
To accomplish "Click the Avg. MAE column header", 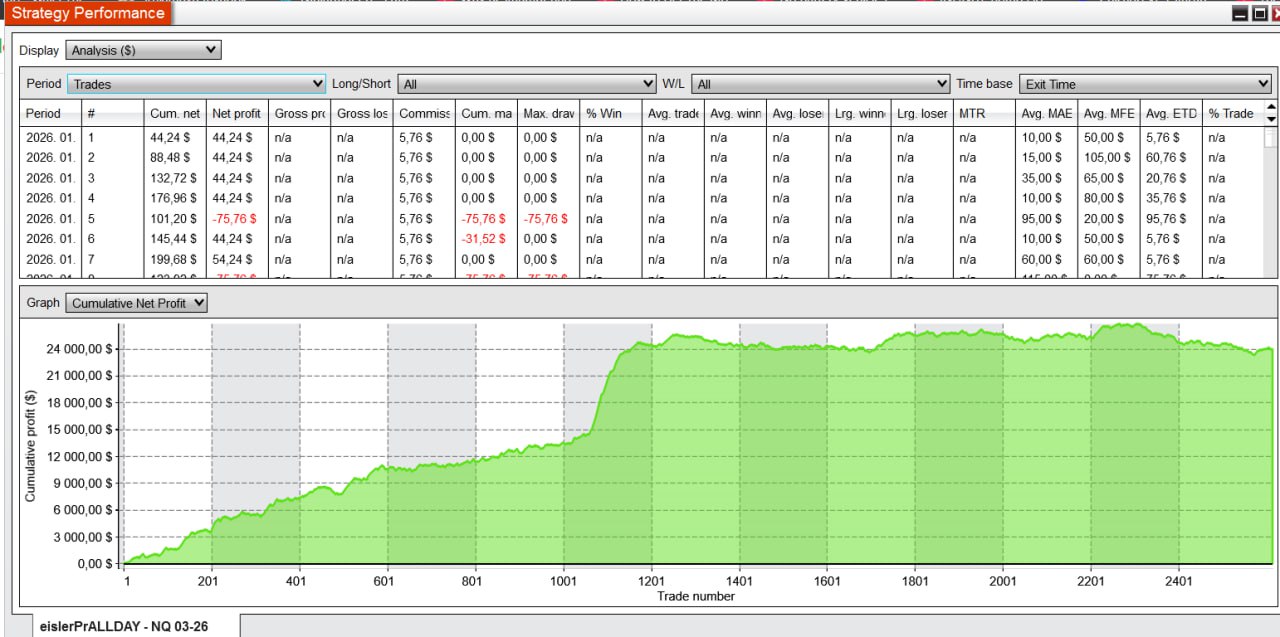I will pyautogui.click(x=1046, y=114).
